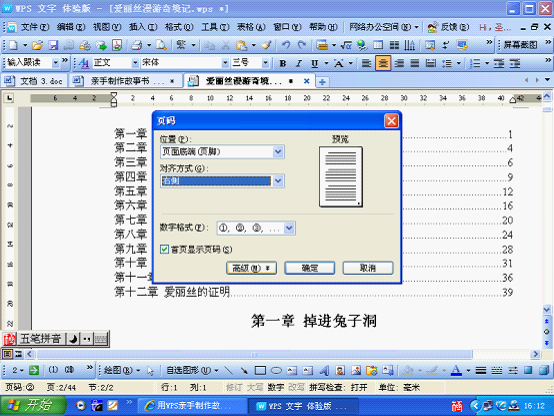Click the Open folder icon
This screenshot has width=554, height=416.
click(x=37, y=45)
